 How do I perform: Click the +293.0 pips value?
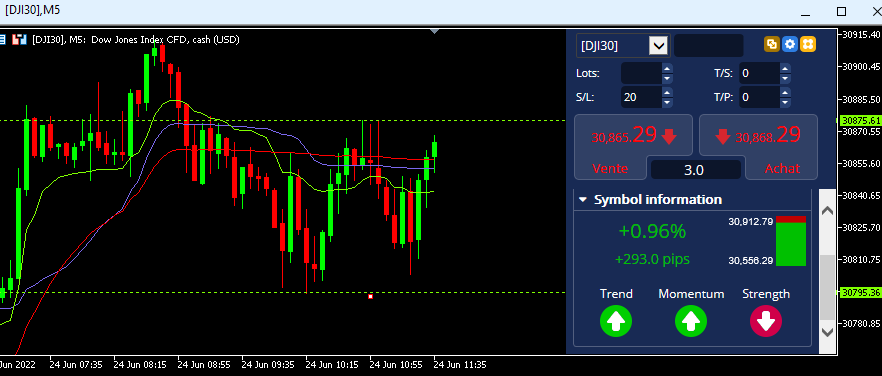pyautogui.click(x=652, y=259)
